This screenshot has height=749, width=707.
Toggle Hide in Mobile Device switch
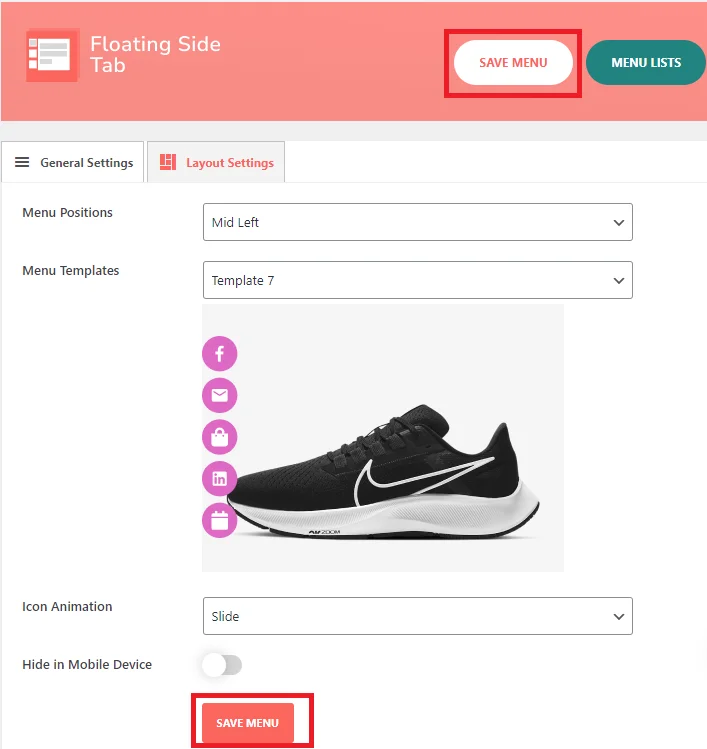pos(222,665)
